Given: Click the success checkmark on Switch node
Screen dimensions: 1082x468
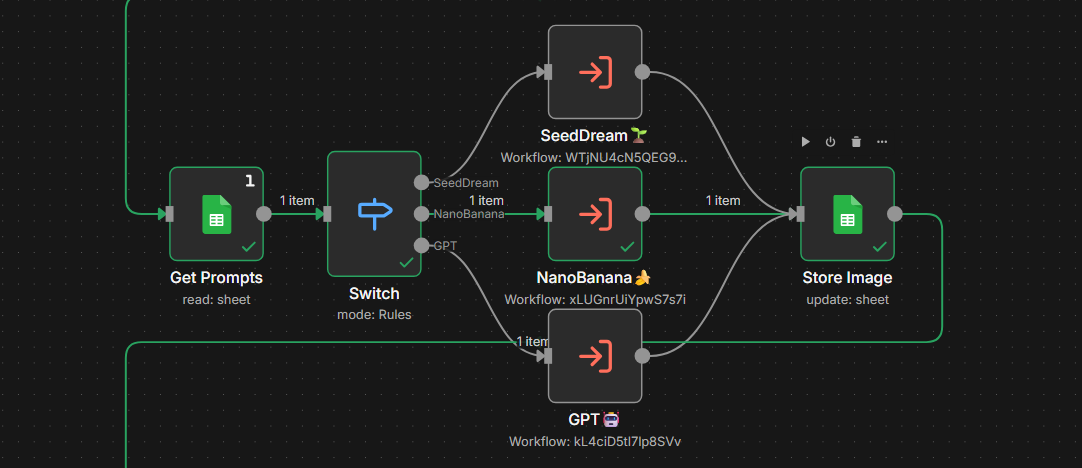Looking at the screenshot, I should [406, 262].
